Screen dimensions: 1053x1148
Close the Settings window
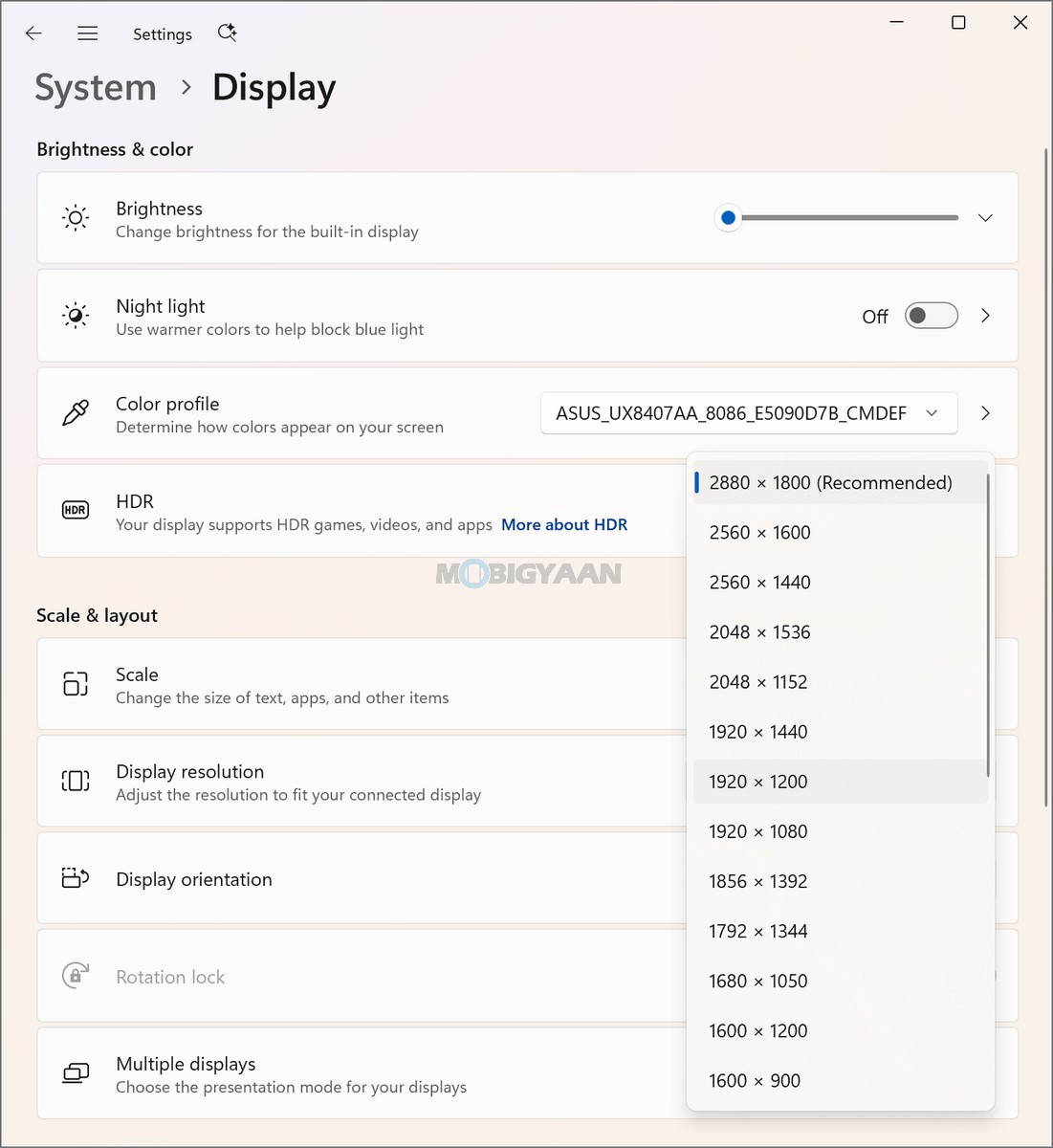point(1020,22)
